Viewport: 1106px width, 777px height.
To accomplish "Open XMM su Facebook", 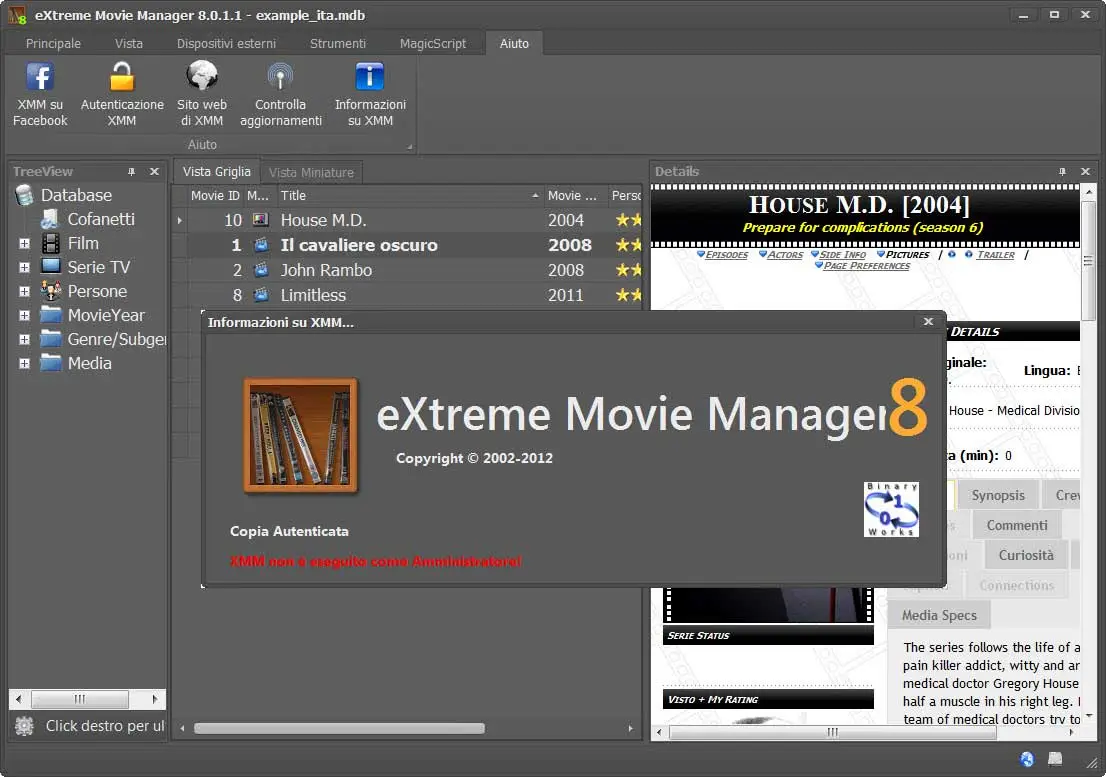I will click(40, 94).
